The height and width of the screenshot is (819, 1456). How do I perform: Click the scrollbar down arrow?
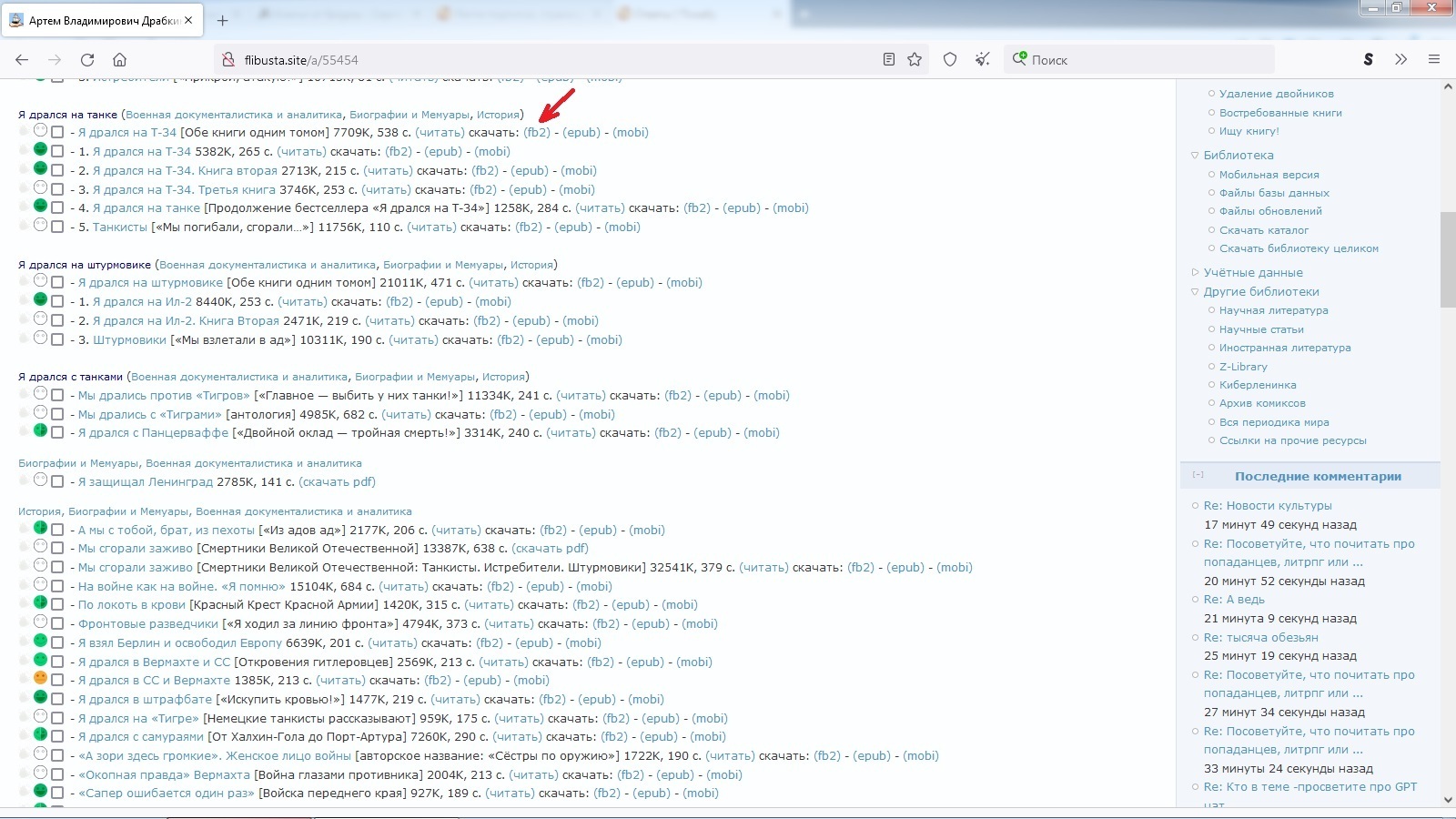click(x=1448, y=800)
